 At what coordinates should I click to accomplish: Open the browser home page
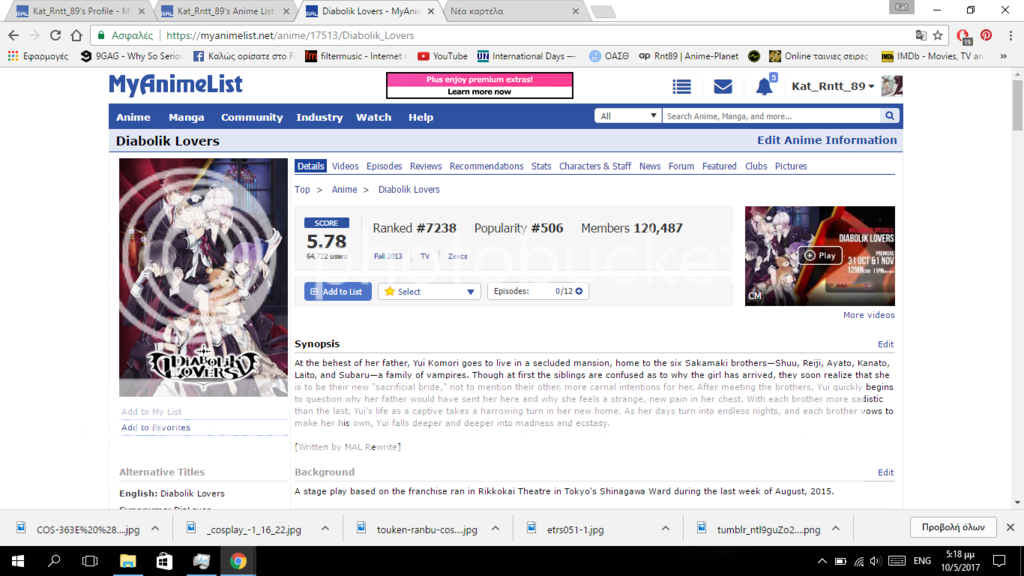pos(76,35)
